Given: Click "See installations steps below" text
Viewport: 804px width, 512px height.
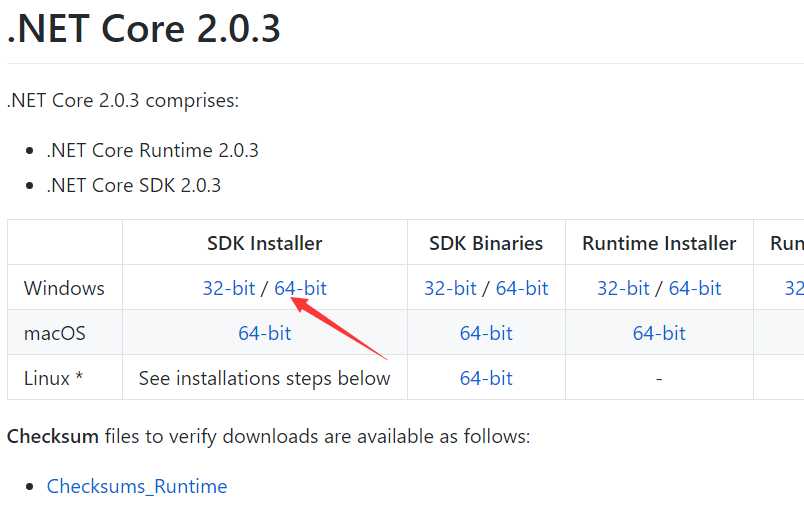Looking at the screenshot, I should pos(265,378).
